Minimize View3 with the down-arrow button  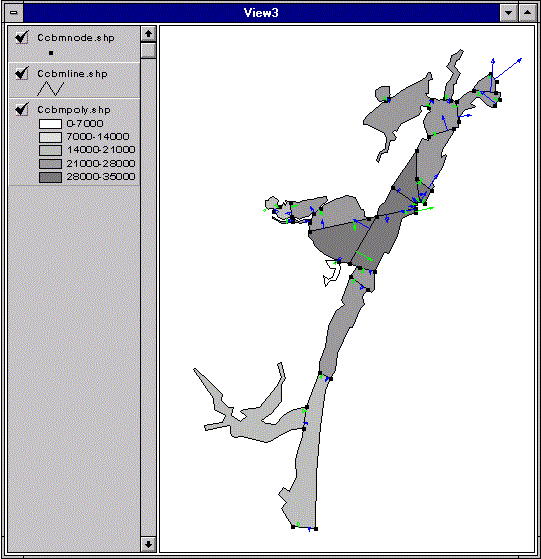[x=509, y=13]
